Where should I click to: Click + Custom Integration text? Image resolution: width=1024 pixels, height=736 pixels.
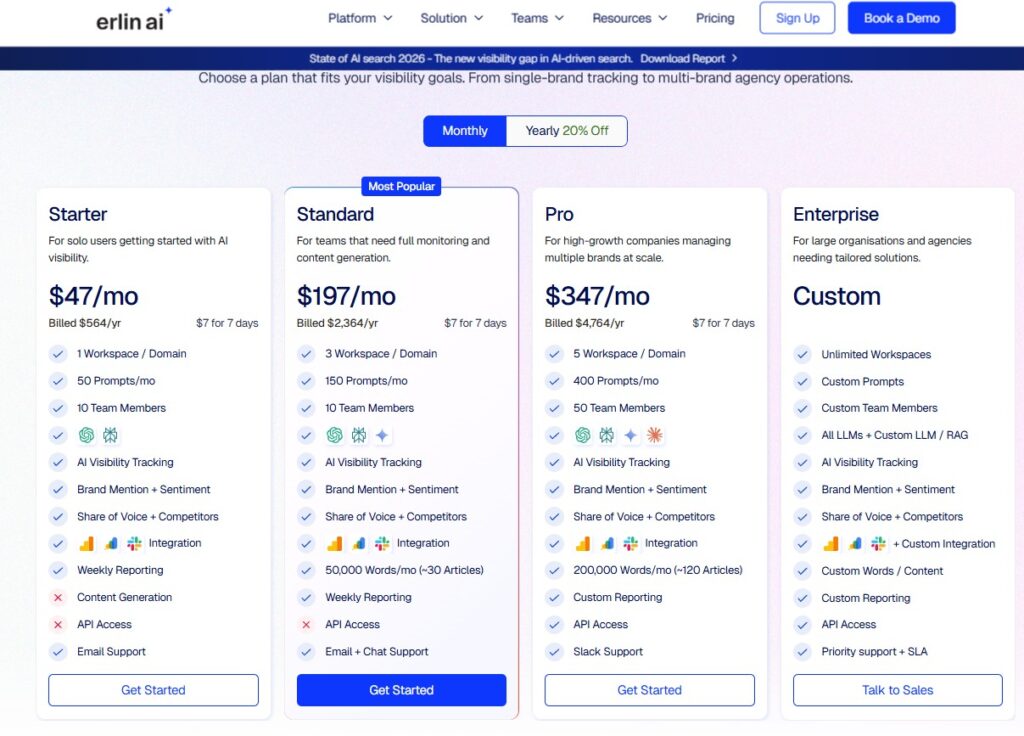coord(944,544)
